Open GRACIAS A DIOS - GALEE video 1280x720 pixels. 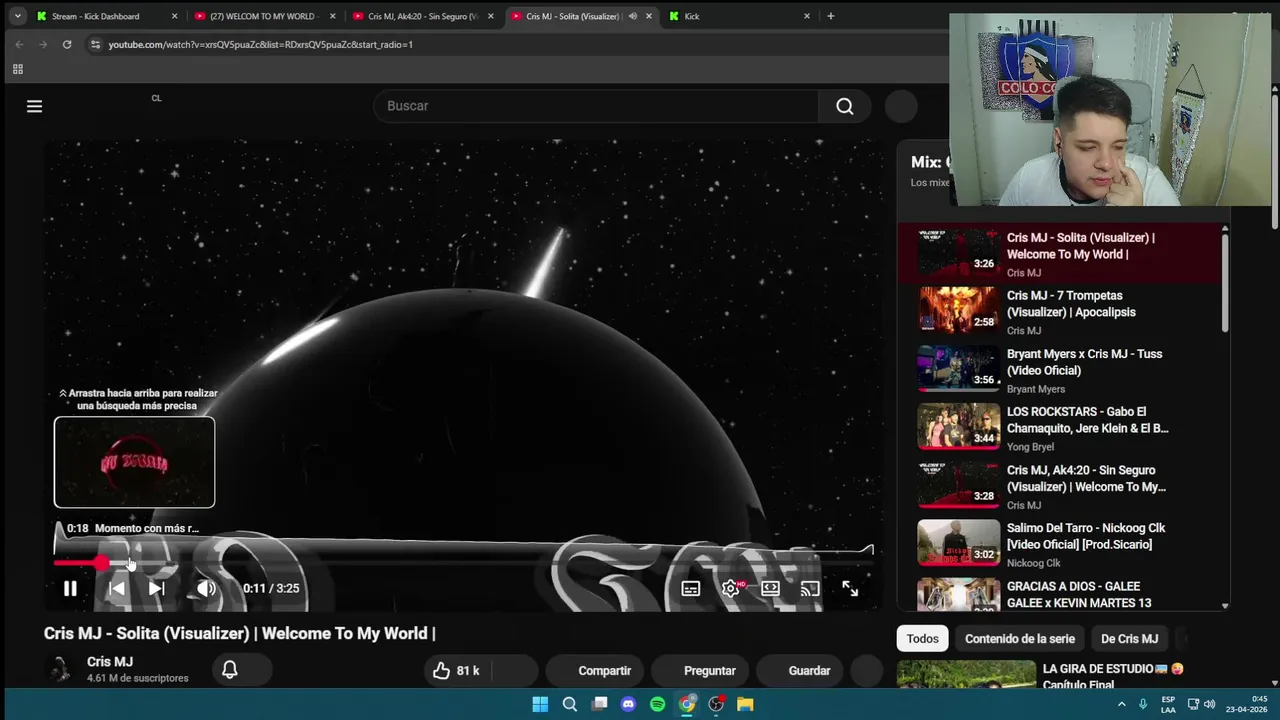point(1060,593)
